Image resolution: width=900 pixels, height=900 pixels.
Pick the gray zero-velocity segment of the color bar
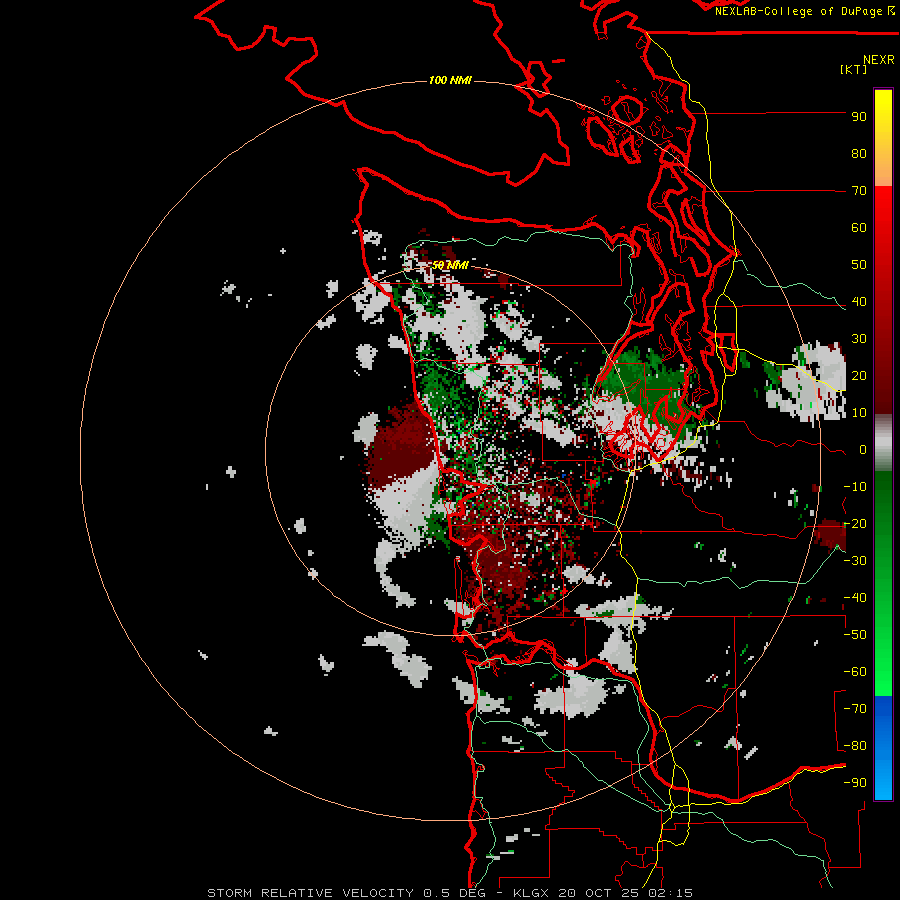coord(883,443)
